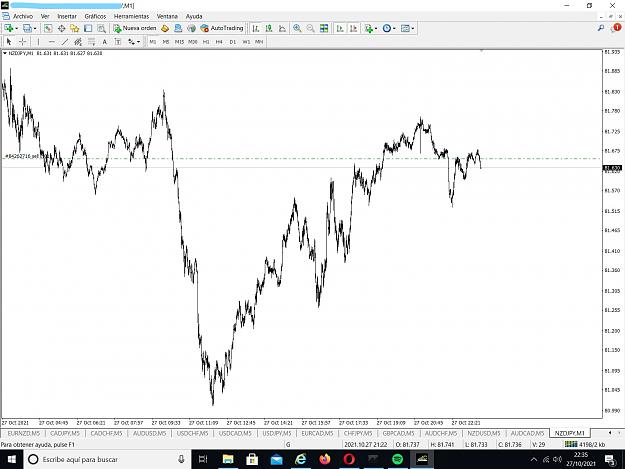Open the Periods clock icon
Viewport: 625px width, 469px height.
coord(387,28)
